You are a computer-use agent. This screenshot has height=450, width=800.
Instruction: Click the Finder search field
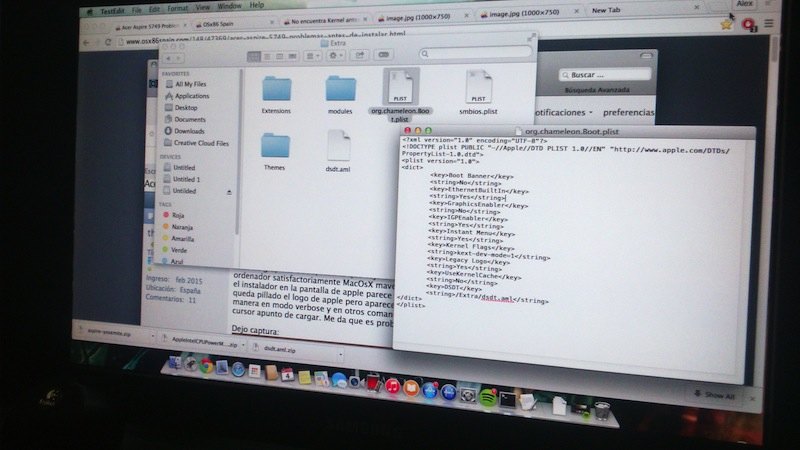click(475, 53)
